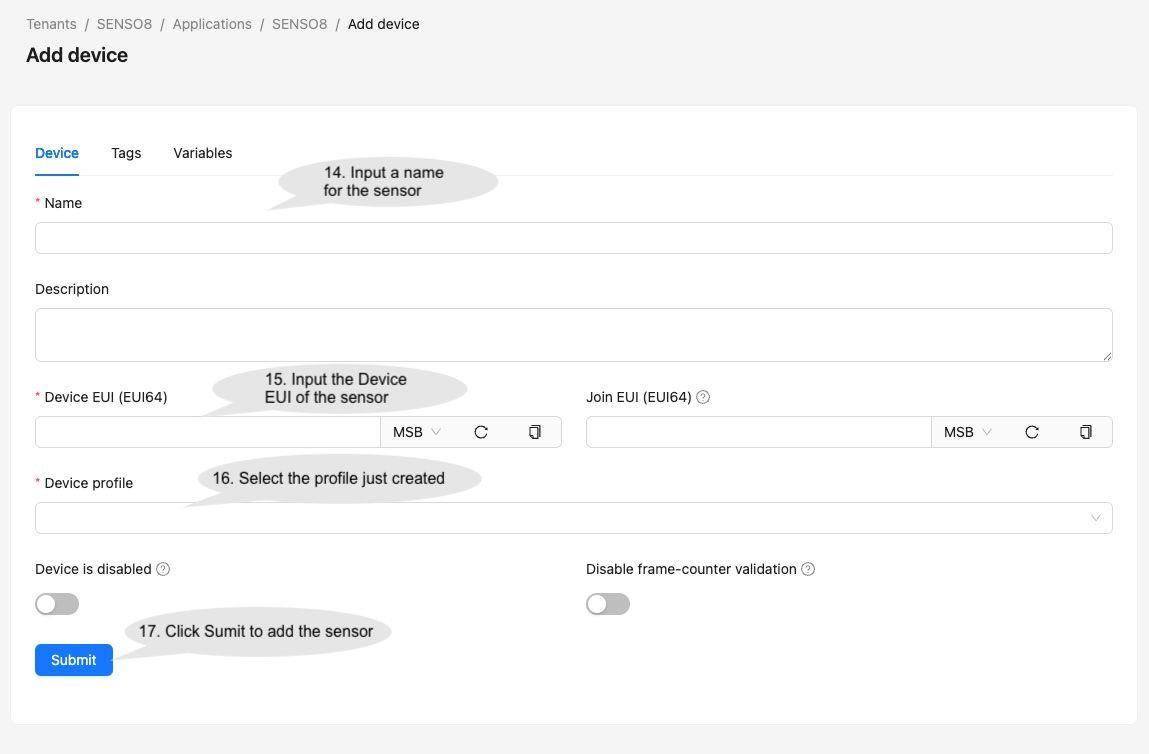Show help for Join EUI field
1149x754 pixels.
point(703,397)
